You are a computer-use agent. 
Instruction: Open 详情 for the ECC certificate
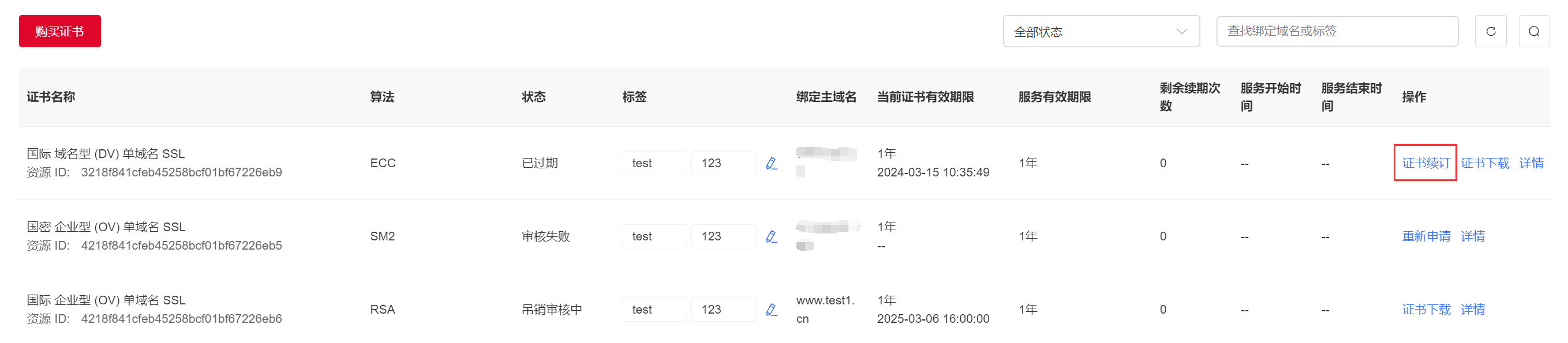1531,163
